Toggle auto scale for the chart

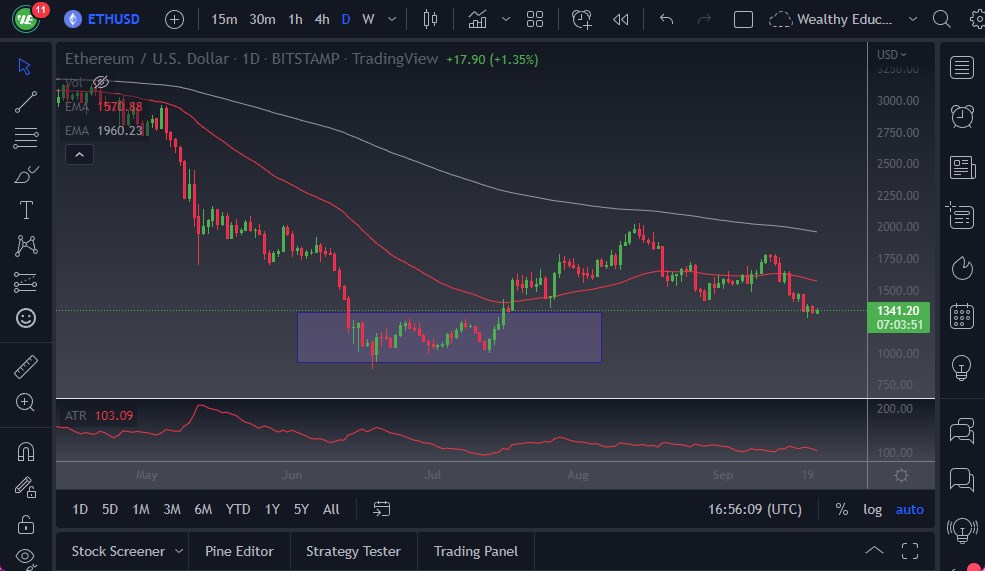(910, 509)
